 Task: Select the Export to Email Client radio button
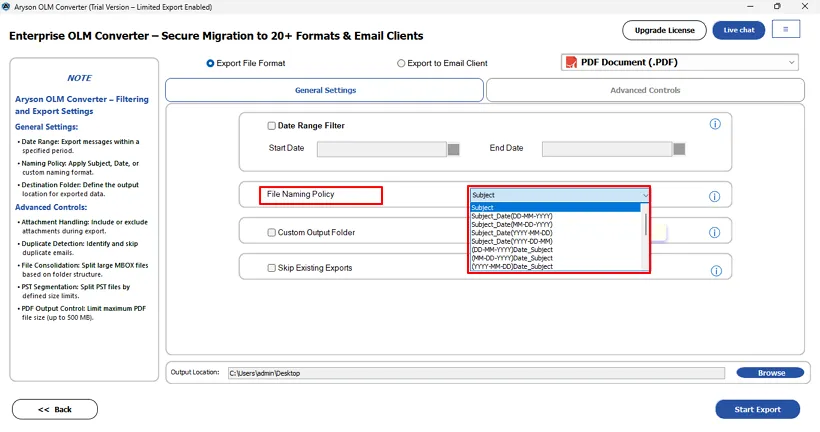401,63
